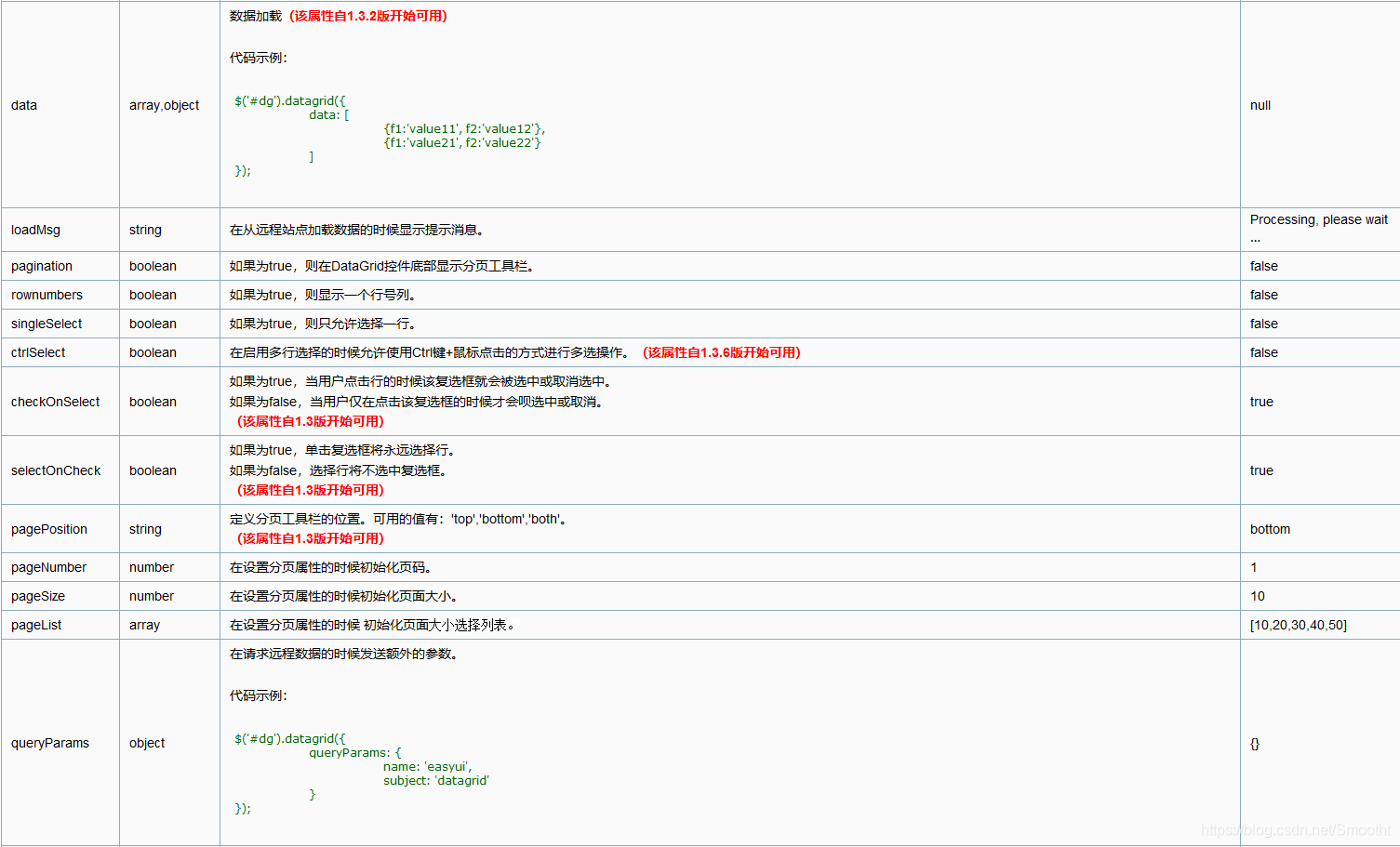Screen dimensions: 1400x847
Task: Click queryParams description '在请求远程数据的时候发送额外的参数'
Action: (x=343, y=654)
